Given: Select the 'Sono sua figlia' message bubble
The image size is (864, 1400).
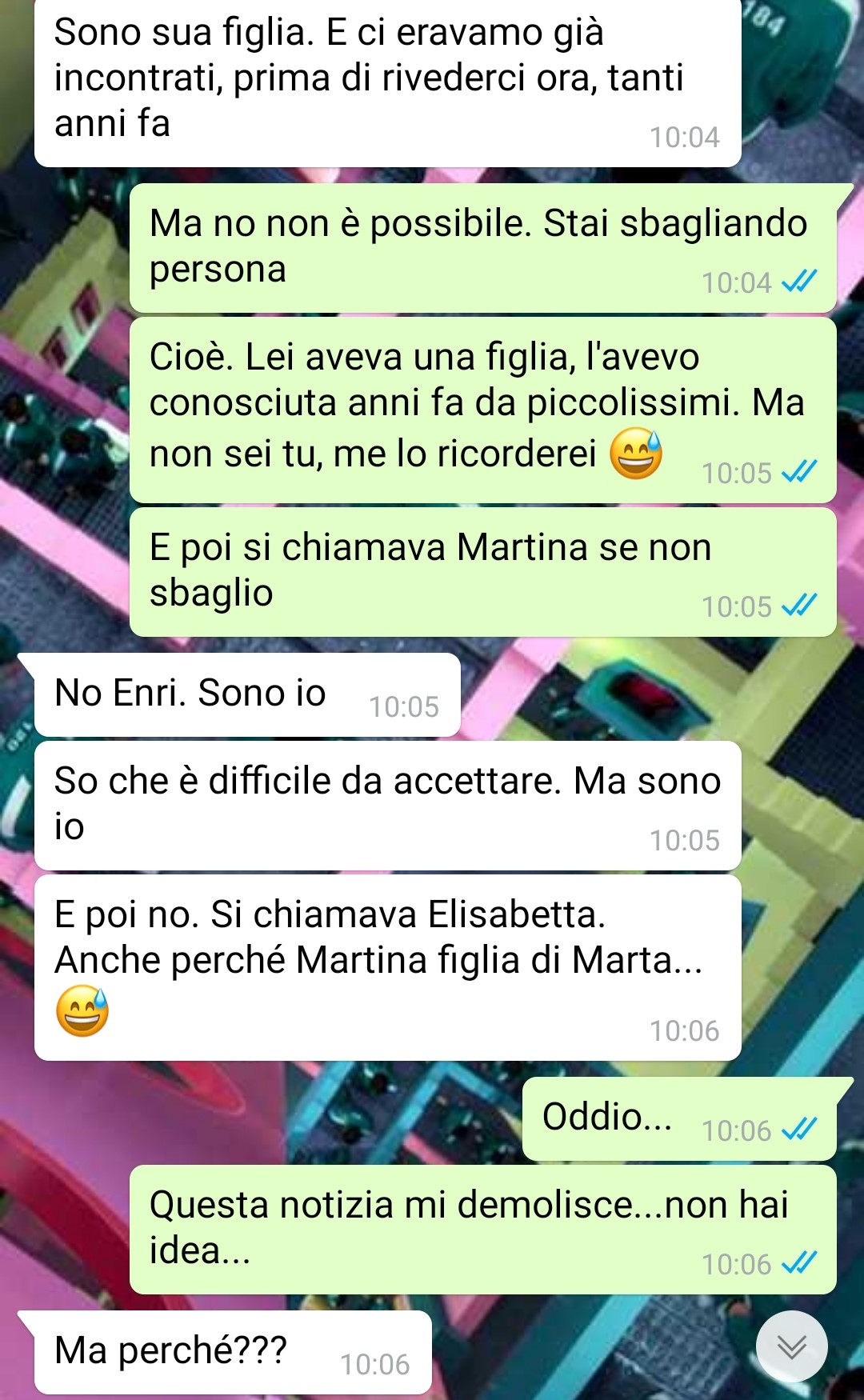Looking at the screenshot, I should click(387, 83).
